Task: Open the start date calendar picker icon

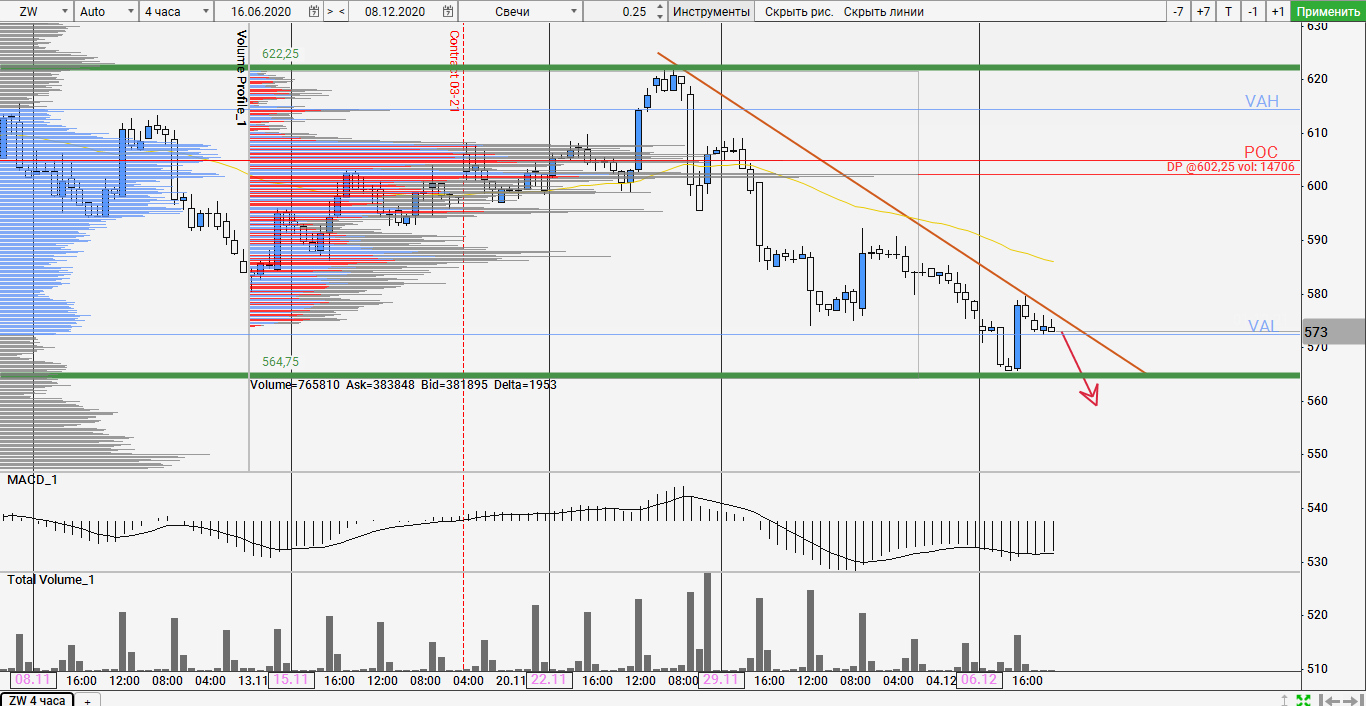Action: 314,12
